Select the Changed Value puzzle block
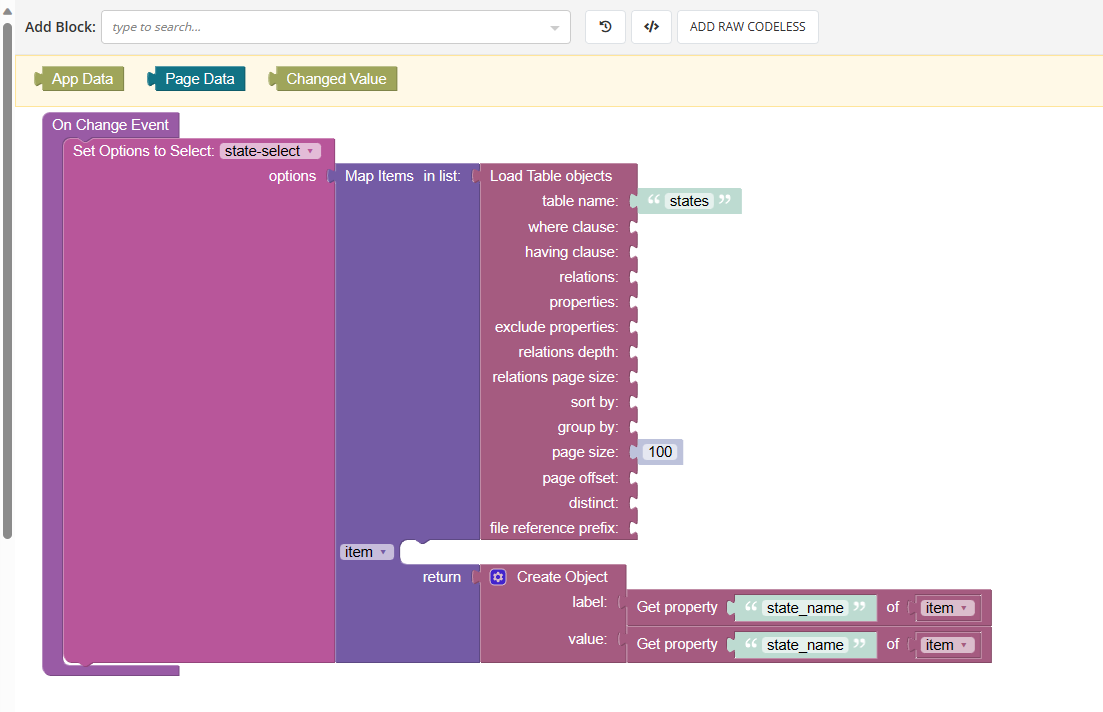This screenshot has height=712, width=1103. (337, 76)
